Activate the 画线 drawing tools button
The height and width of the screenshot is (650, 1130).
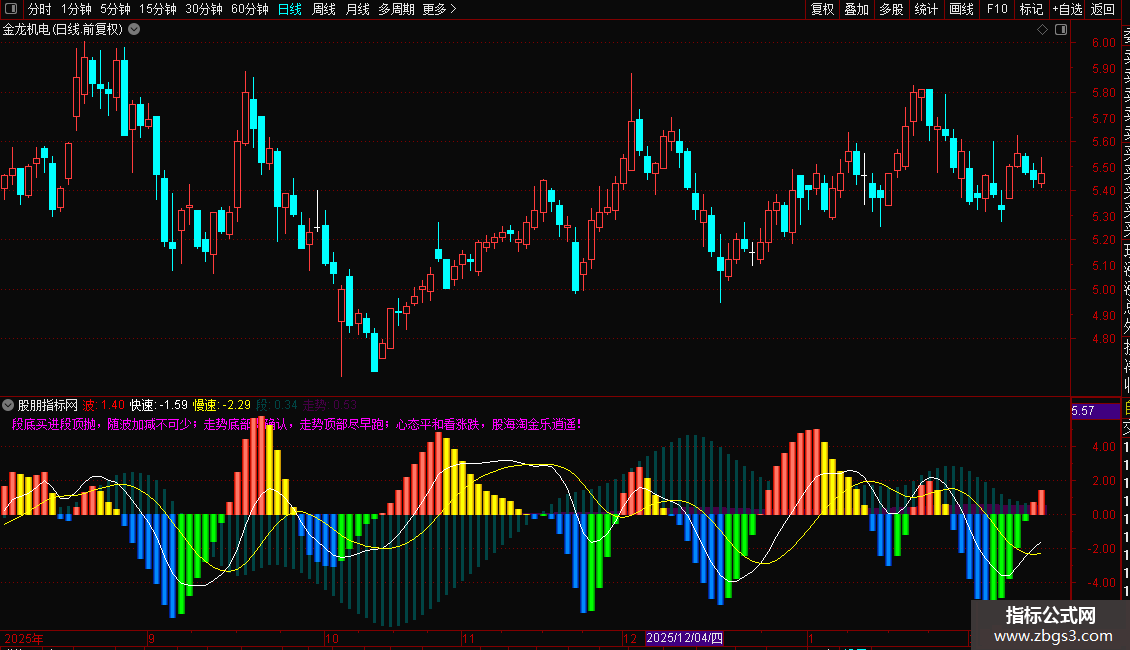click(x=961, y=9)
